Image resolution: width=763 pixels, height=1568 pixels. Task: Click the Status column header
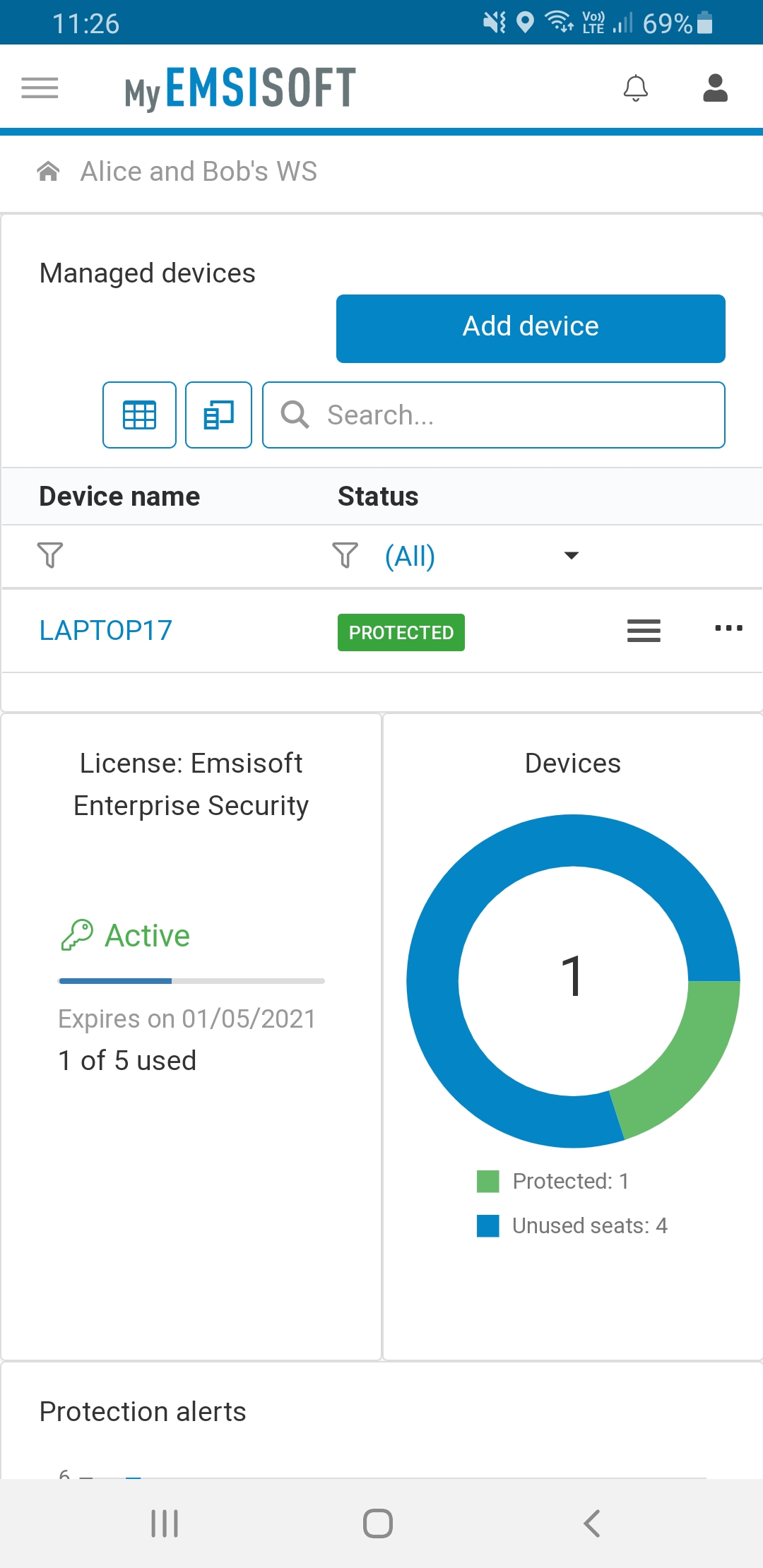pyautogui.click(x=378, y=497)
